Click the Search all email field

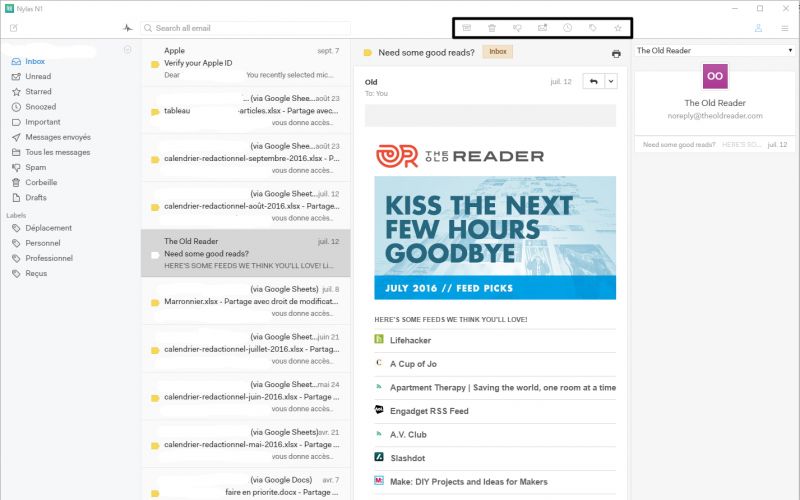tap(246, 28)
